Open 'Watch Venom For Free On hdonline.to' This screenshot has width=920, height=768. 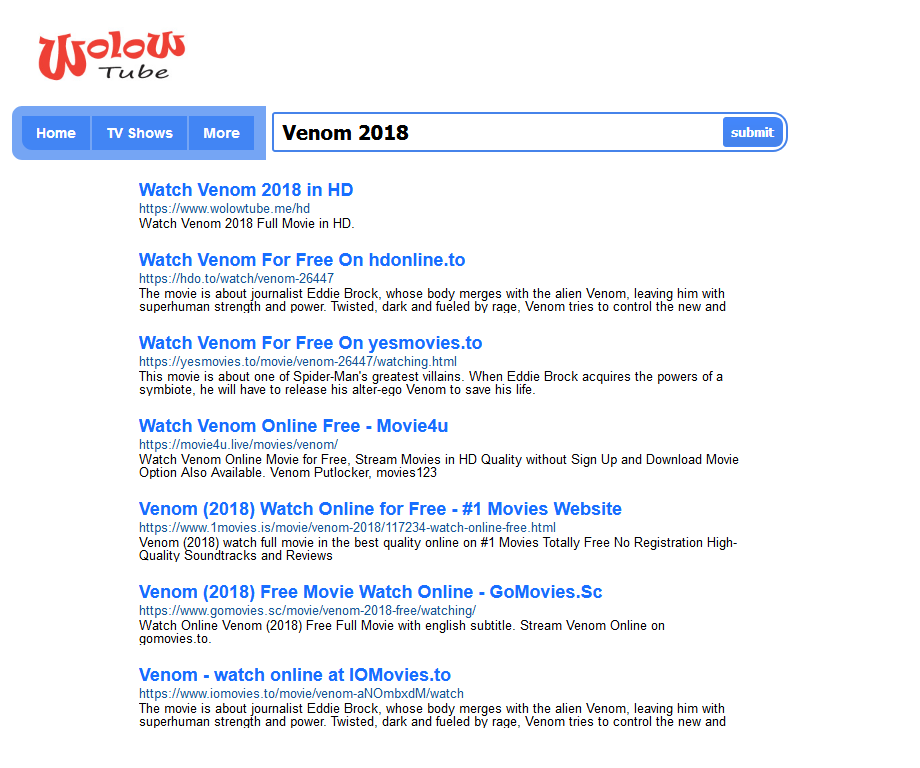[302, 260]
